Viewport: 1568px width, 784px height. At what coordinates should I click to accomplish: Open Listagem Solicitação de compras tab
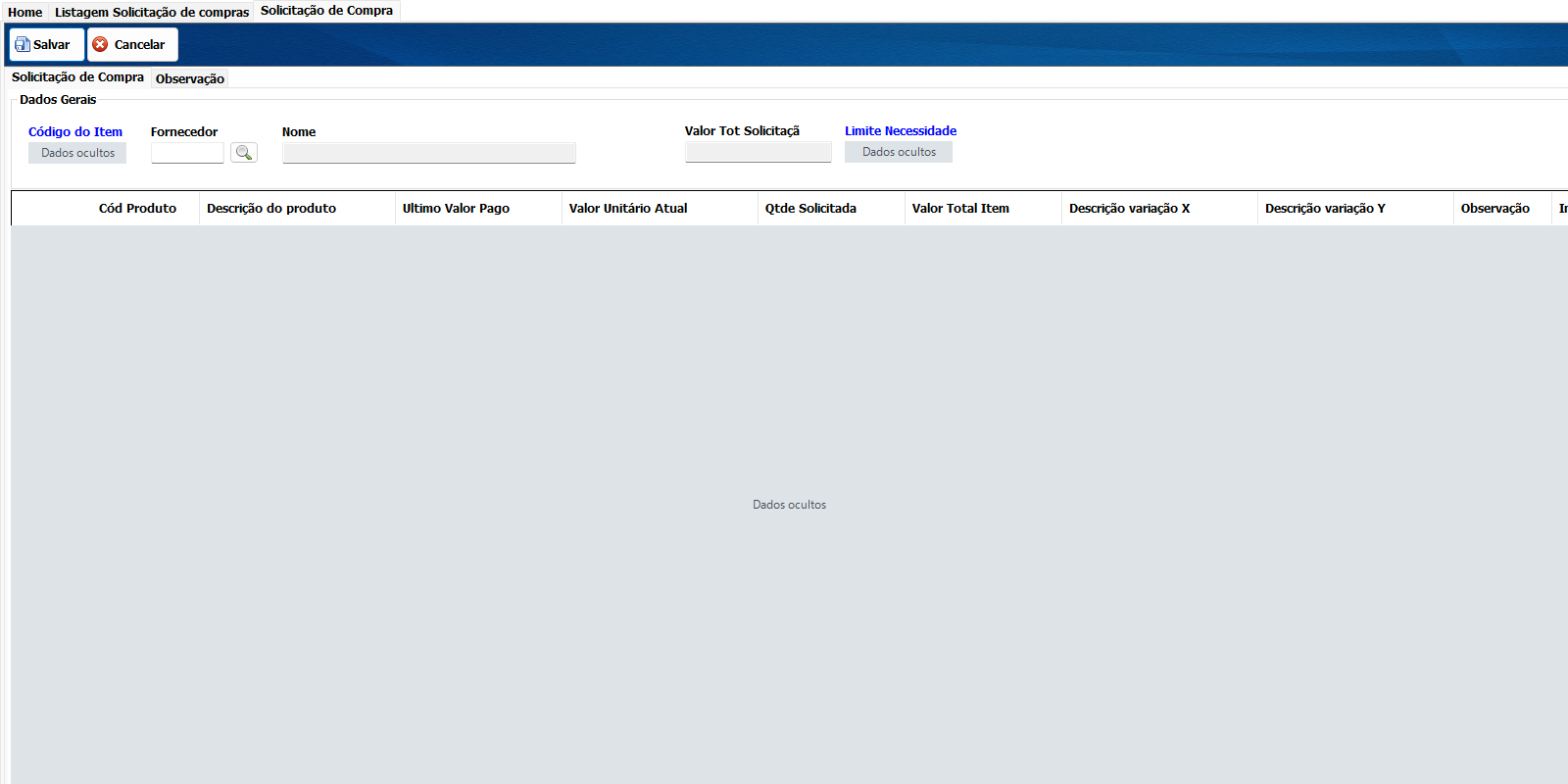click(x=152, y=12)
